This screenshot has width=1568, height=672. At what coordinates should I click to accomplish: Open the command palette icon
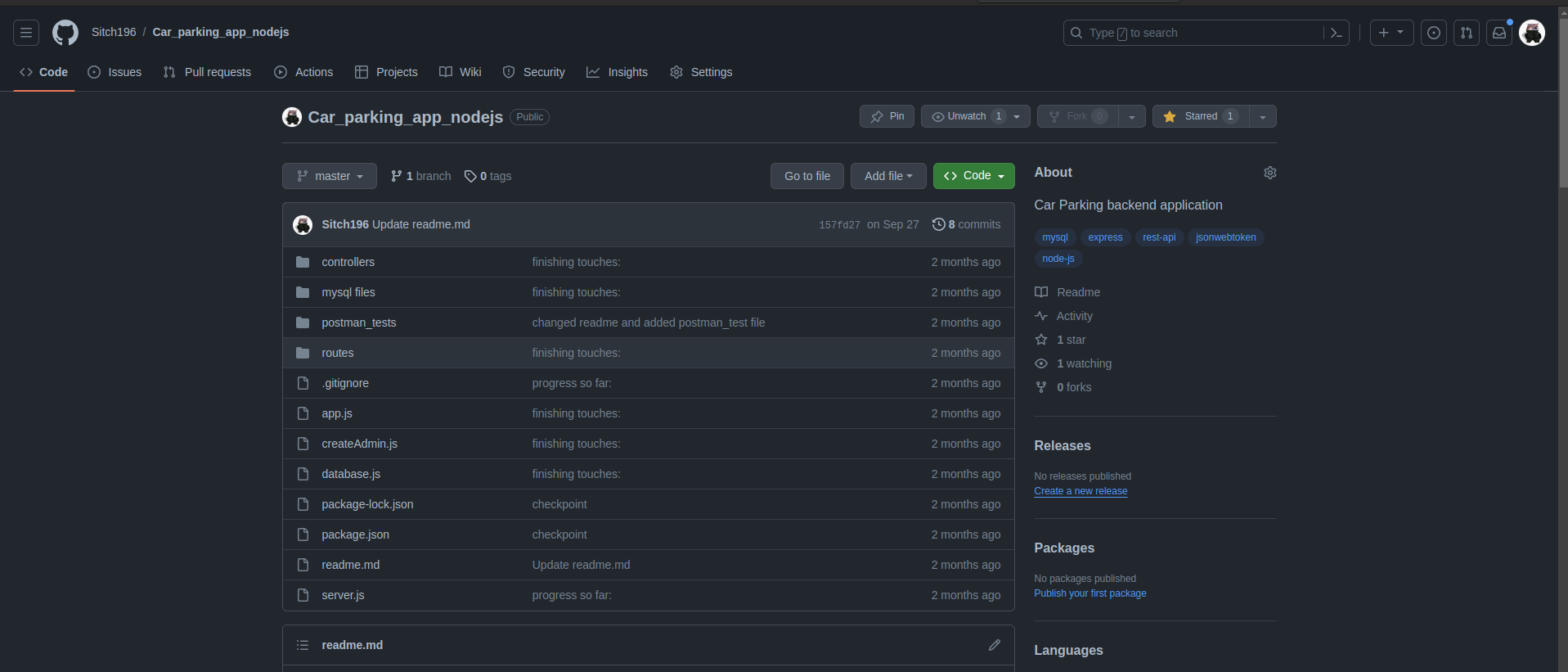tap(1337, 33)
